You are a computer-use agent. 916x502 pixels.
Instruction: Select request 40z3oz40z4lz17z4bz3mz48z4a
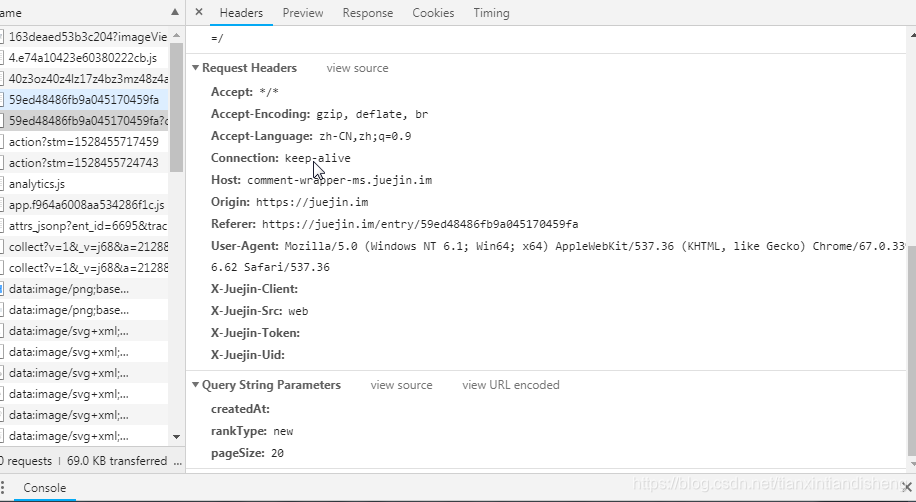[x=88, y=79]
